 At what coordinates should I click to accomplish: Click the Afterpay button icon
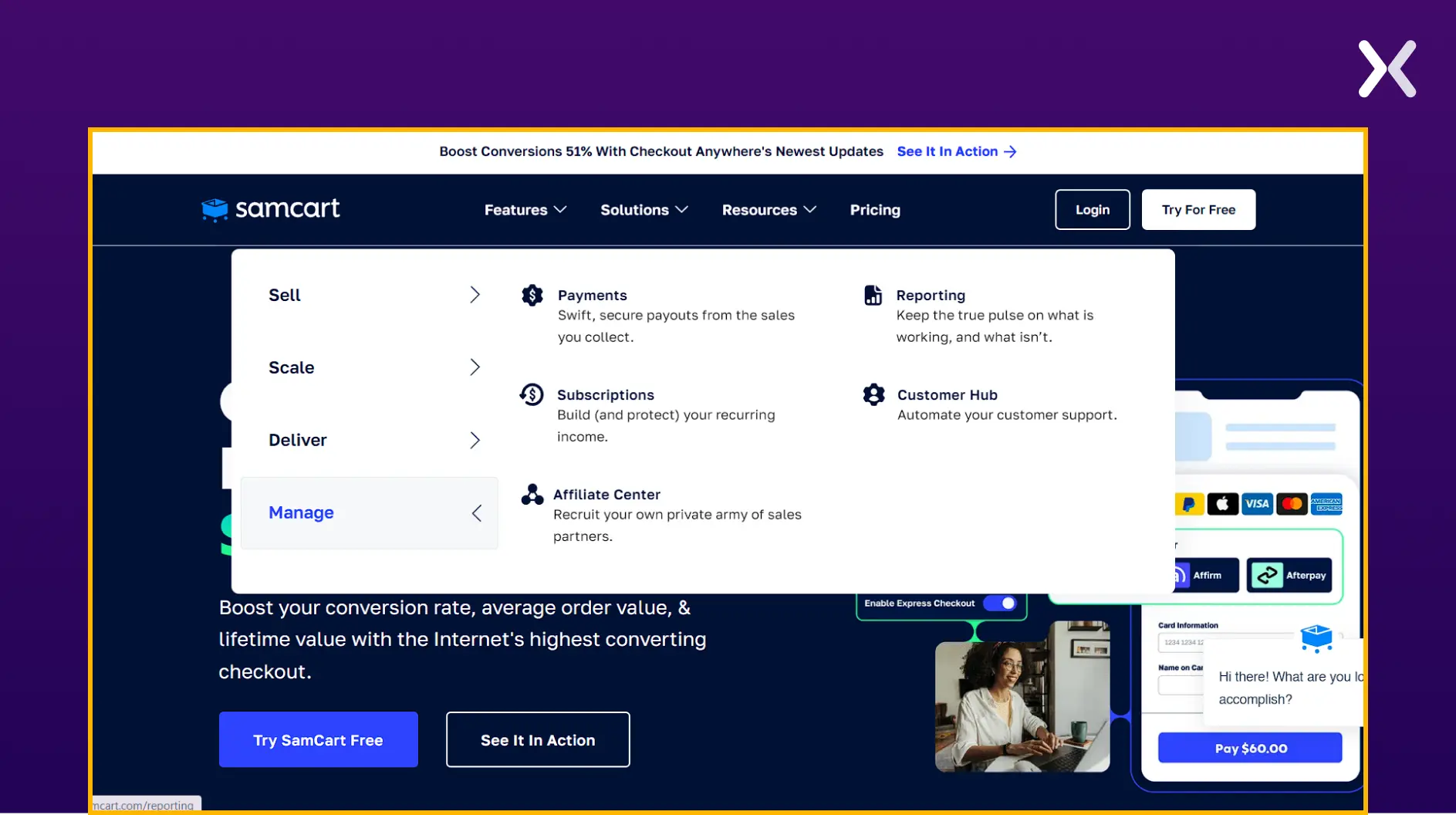(1266, 575)
